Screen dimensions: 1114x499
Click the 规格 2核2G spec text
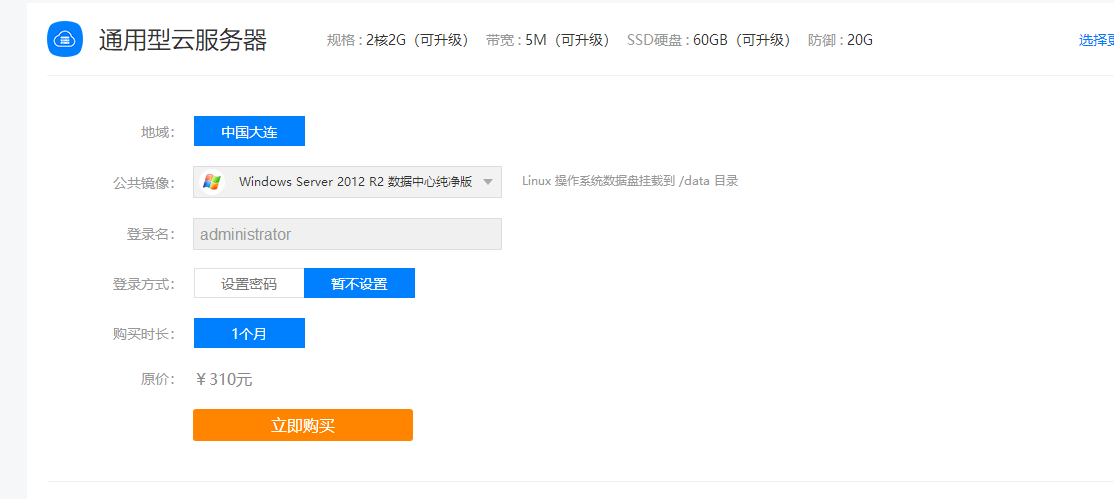(x=397, y=40)
